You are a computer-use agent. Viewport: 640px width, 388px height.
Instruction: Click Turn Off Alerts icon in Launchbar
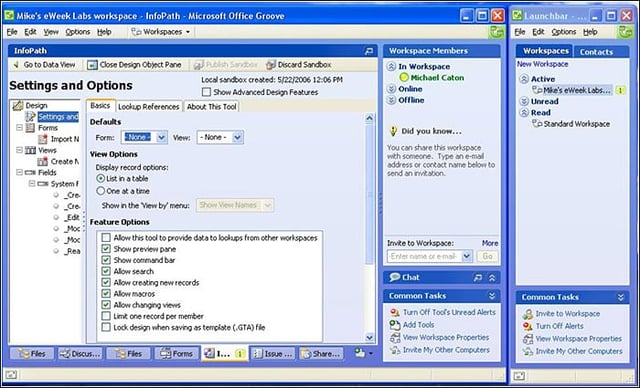coord(528,326)
